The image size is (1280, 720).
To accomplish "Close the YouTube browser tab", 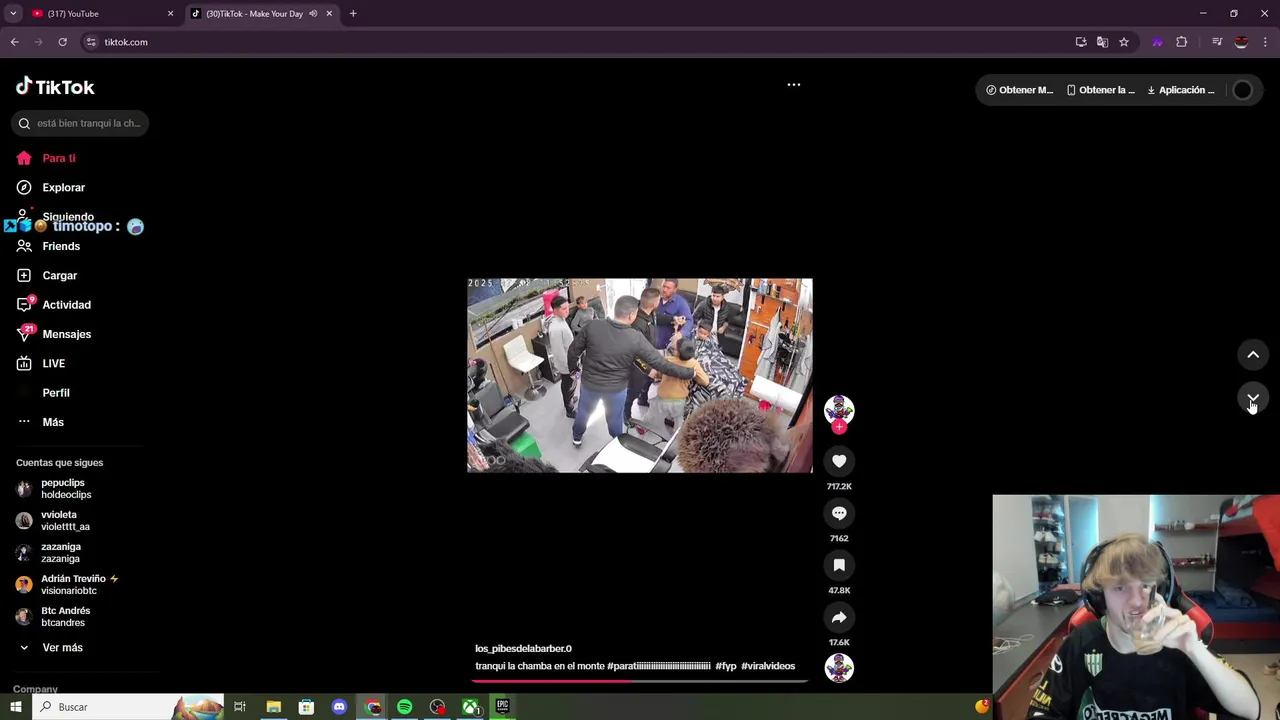I will click(x=170, y=14).
